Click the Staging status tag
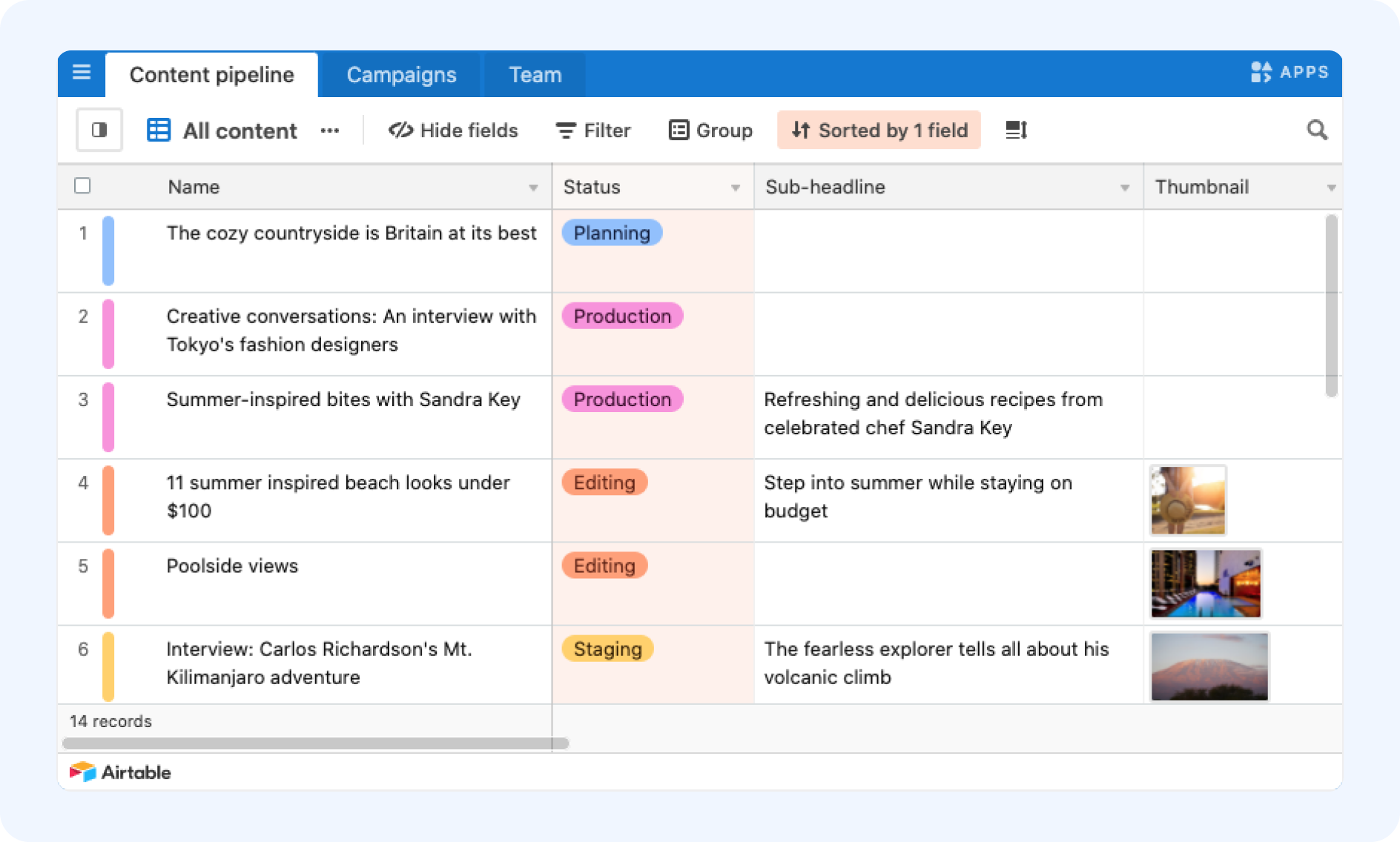This screenshot has width=1400, height=842. coord(607,649)
